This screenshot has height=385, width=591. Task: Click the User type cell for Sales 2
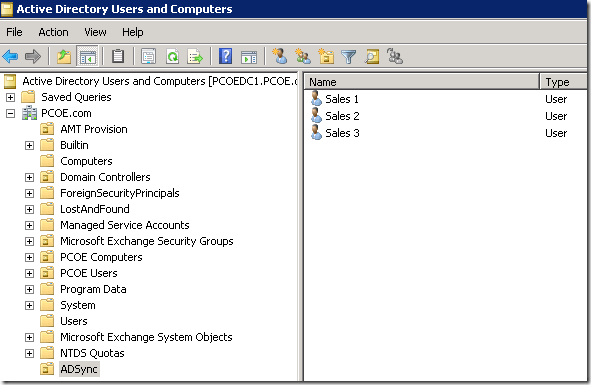(x=556, y=116)
